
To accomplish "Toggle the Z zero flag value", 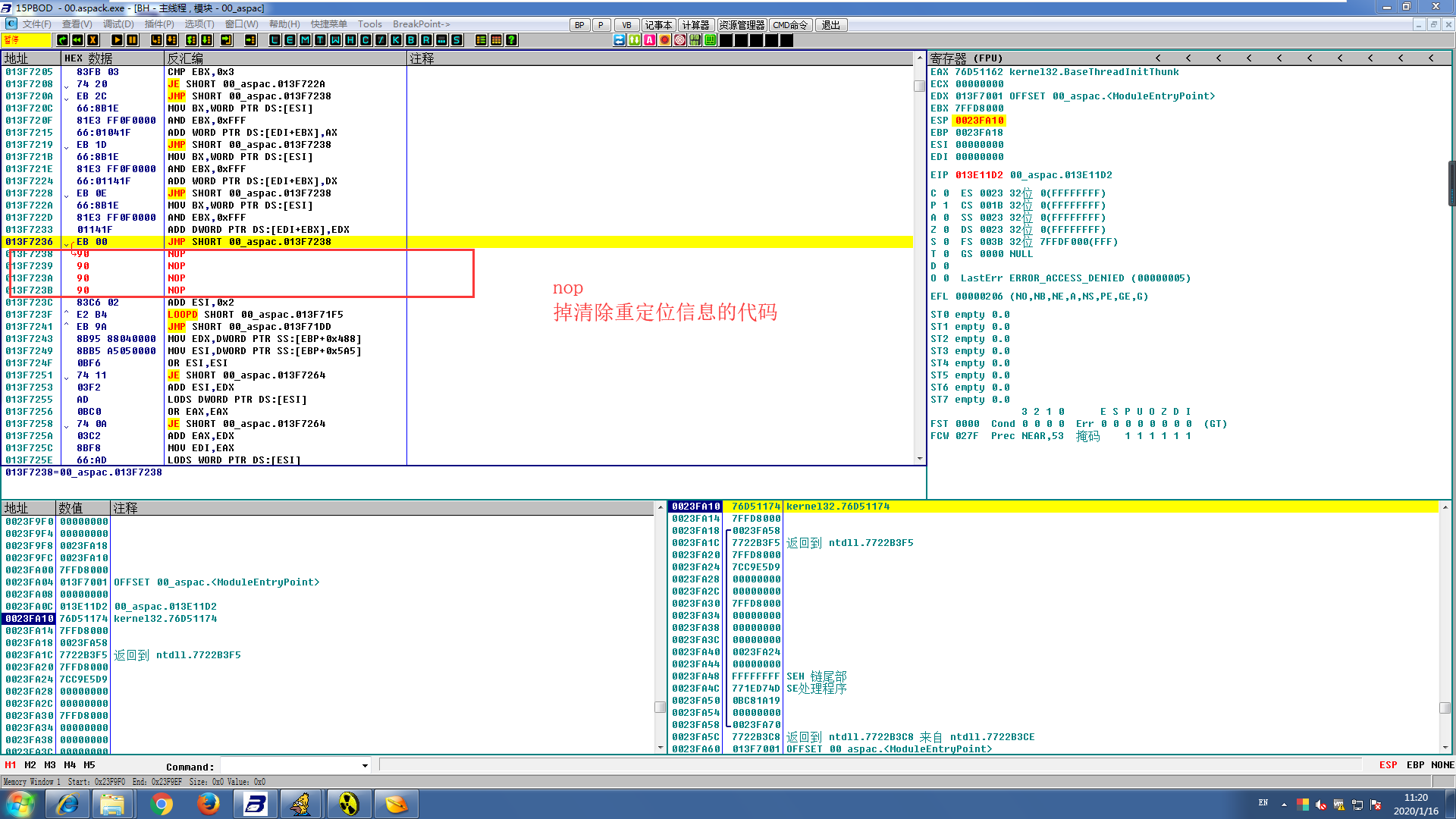I will pyautogui.click(x=946, y=230).
